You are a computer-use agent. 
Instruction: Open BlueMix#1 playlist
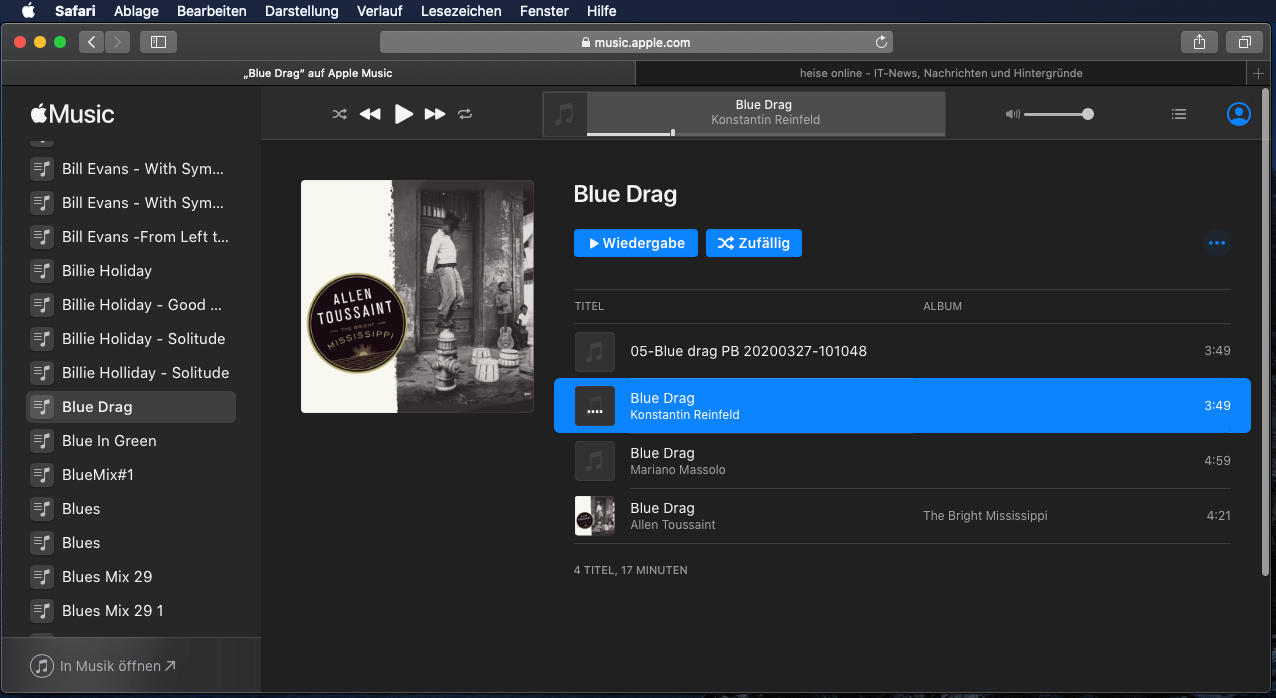tap(131, 475)
